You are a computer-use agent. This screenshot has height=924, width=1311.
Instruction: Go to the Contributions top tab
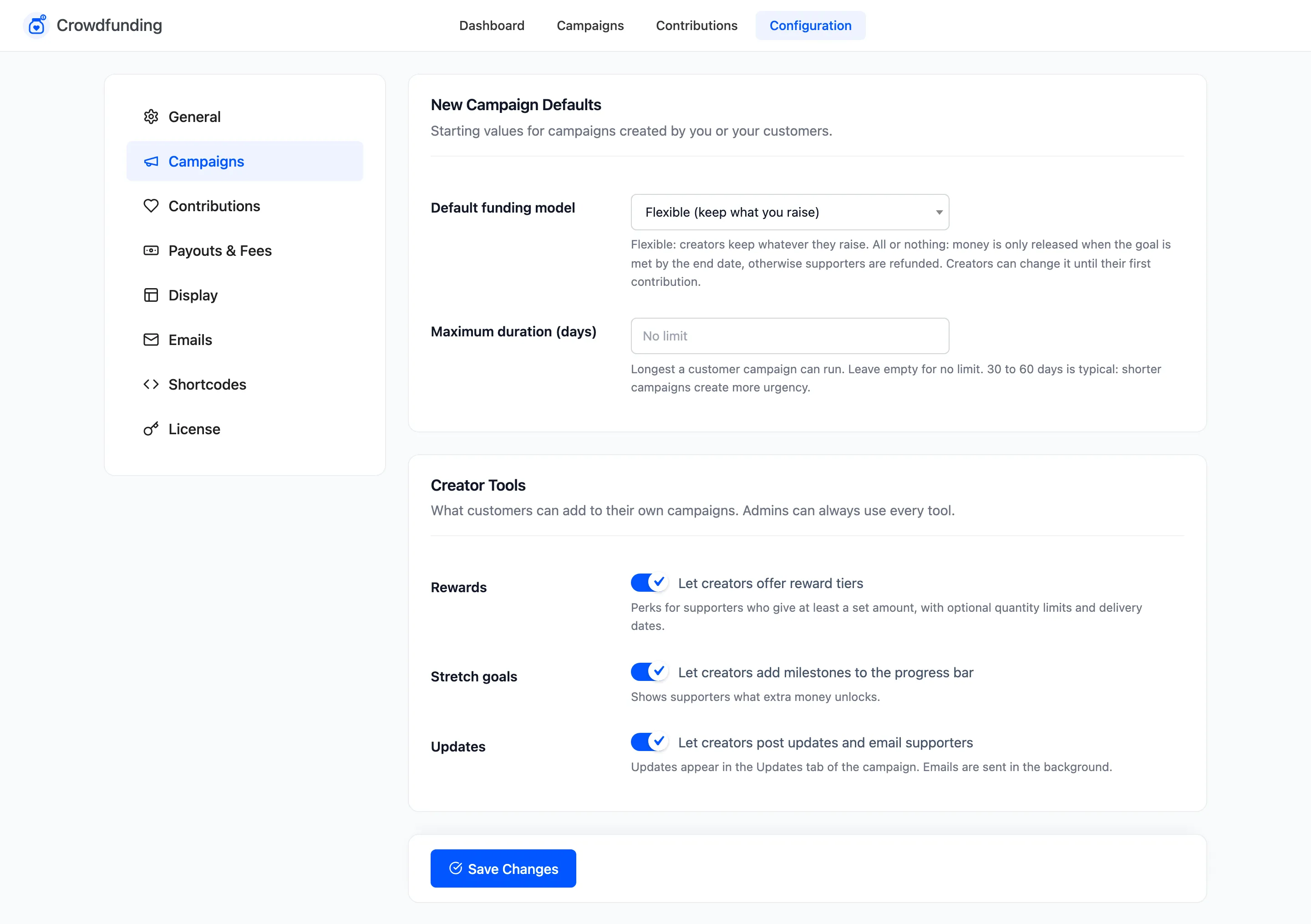click(x=696, y=25)
